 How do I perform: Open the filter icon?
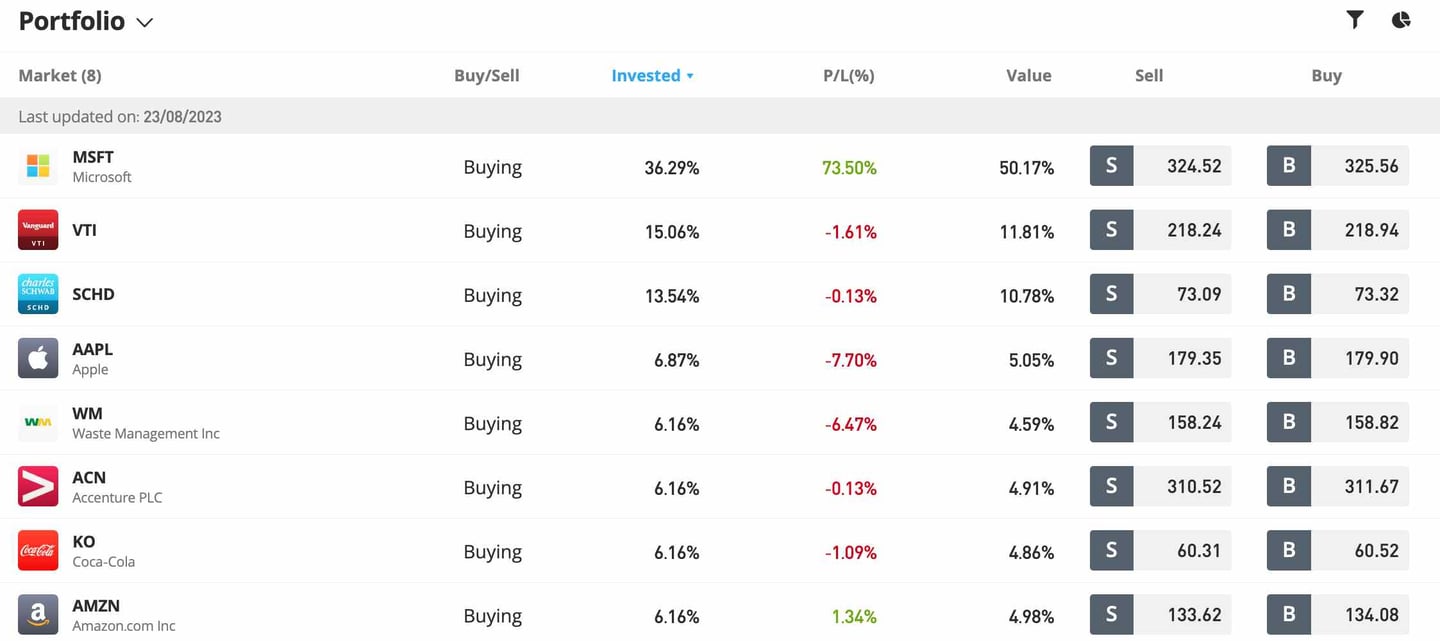coord(1355,19)
